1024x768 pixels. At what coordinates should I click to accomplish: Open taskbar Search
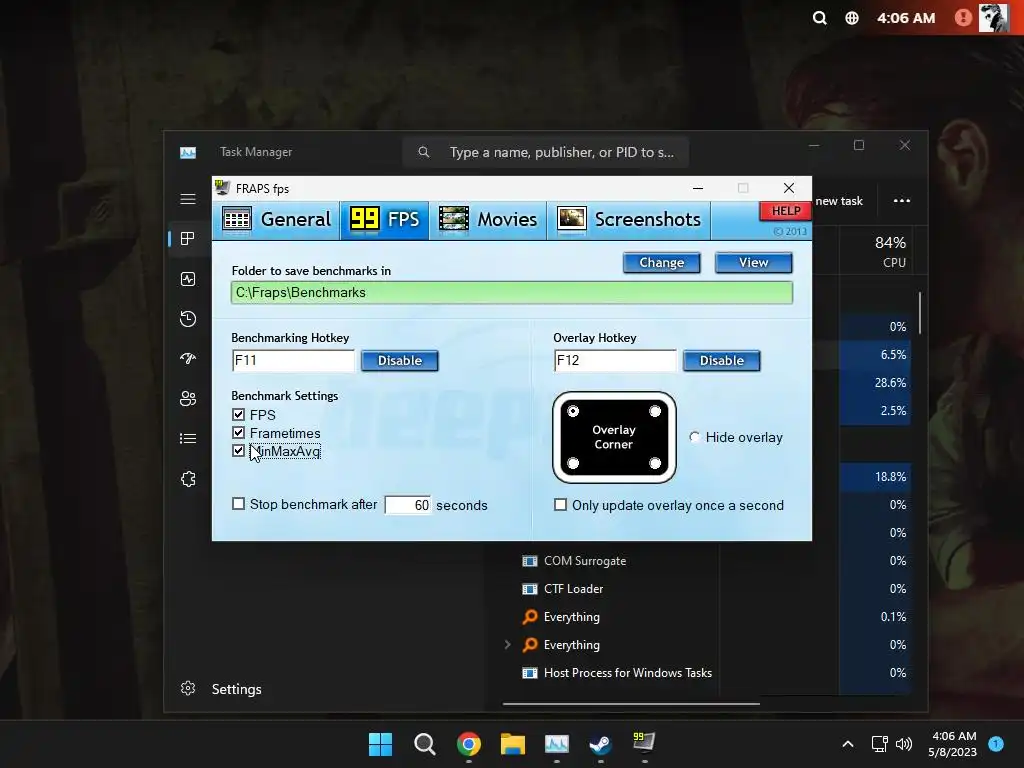click(x=424, y=744)
